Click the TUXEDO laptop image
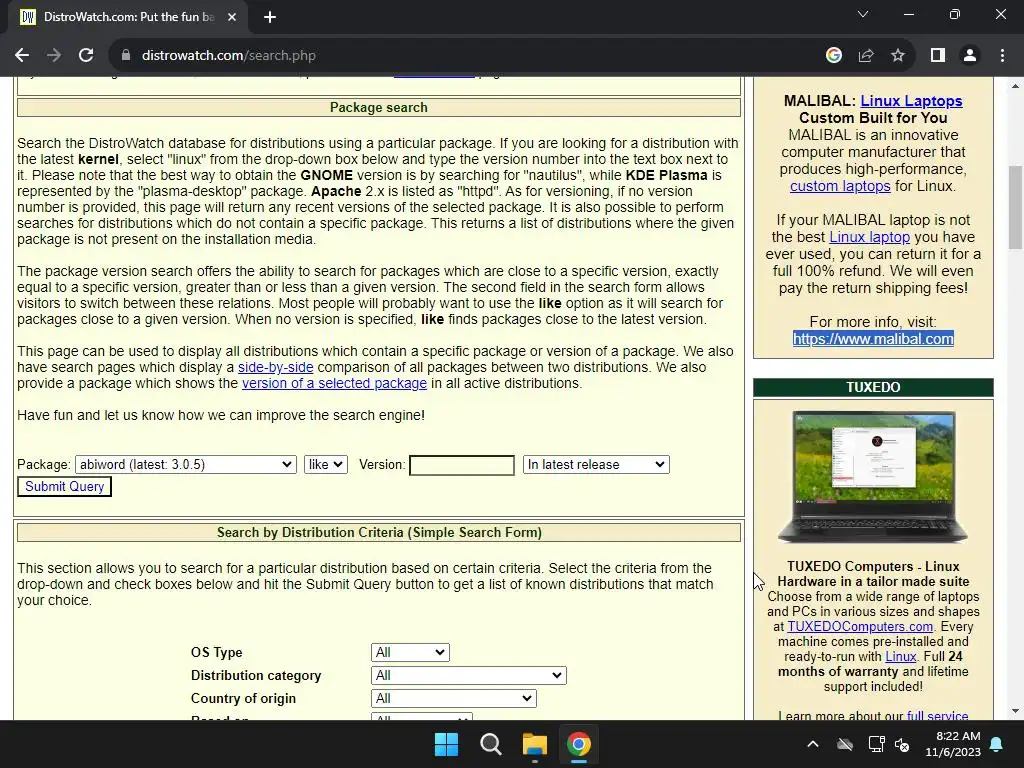1024x768 pixels. (x=873, y=477)
